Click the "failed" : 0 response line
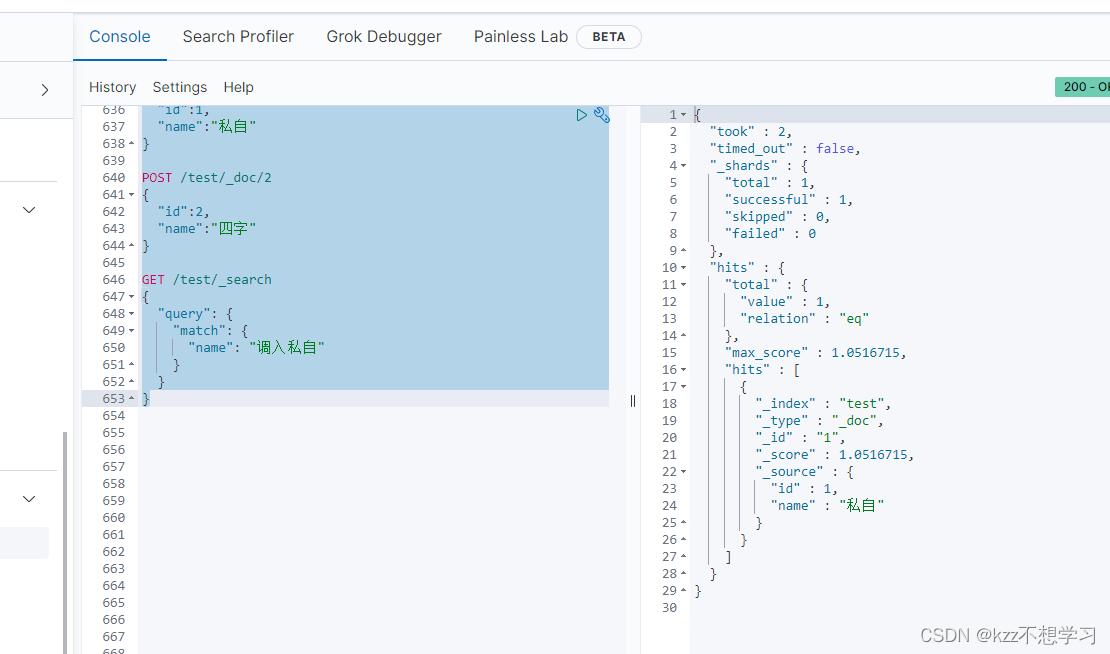1110x654 pixels. 770,234
